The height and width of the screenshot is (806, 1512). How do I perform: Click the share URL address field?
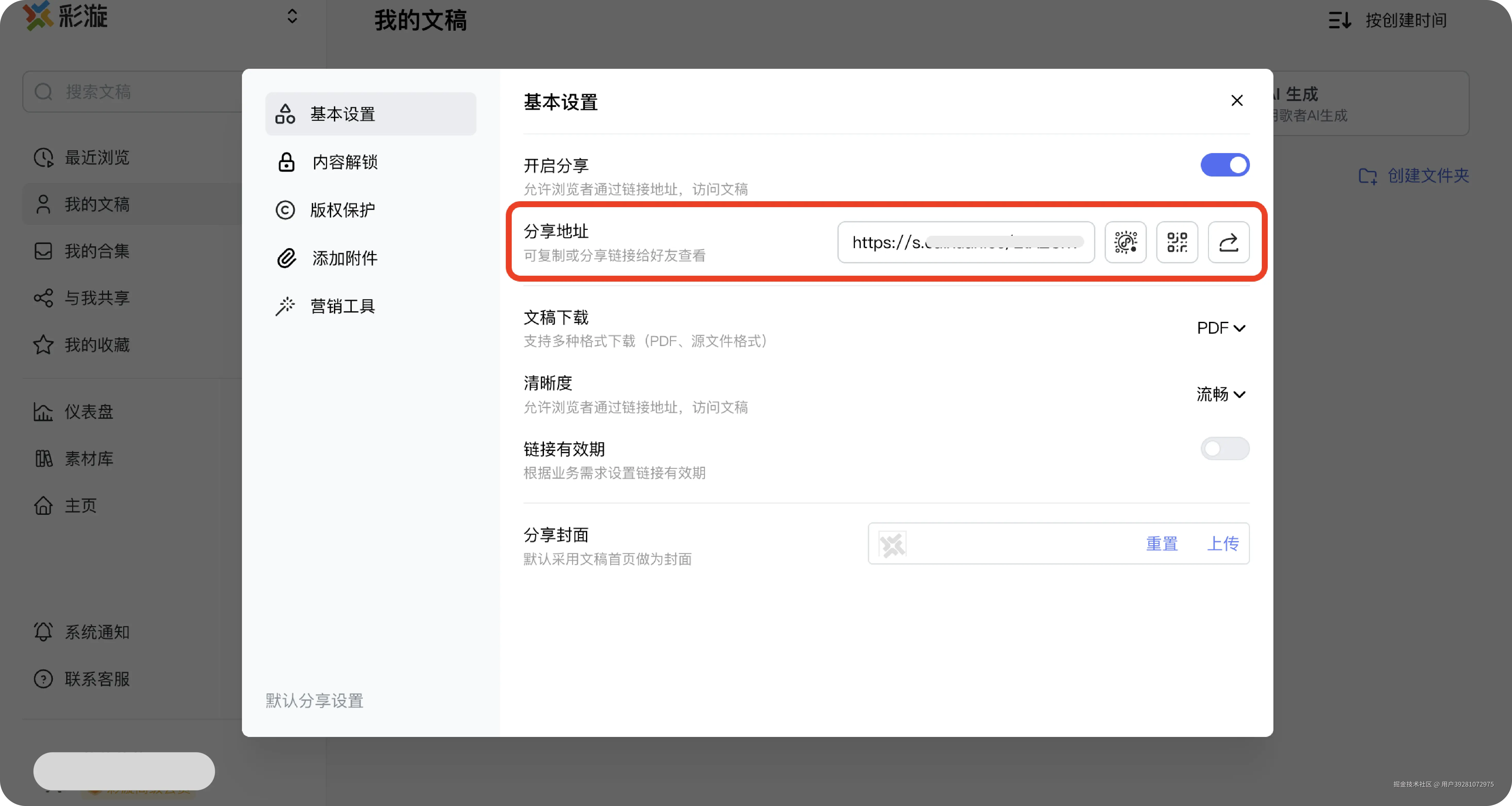[x=965, y=242]
